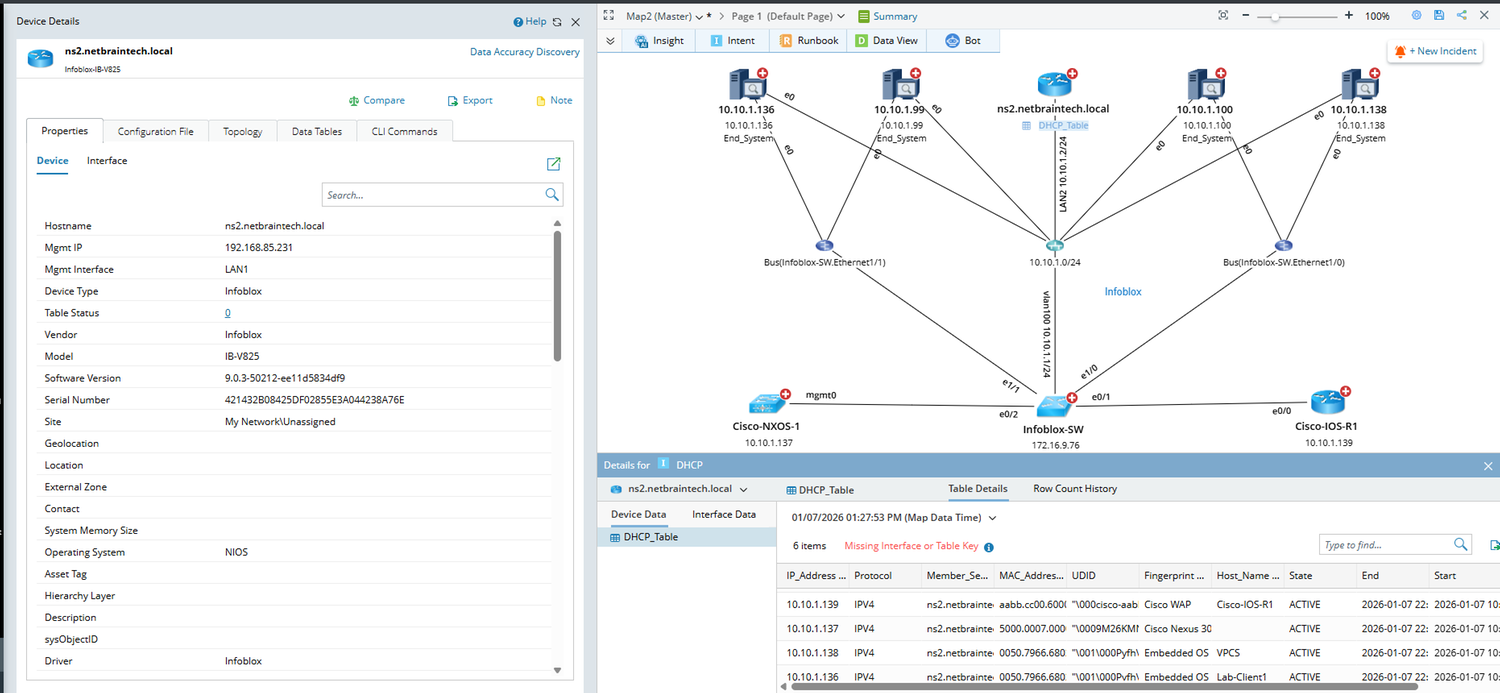Click the DHCP_Table label under ns2 node
This screenshot has height=693, width=1500.
[x=1063, y=126]
